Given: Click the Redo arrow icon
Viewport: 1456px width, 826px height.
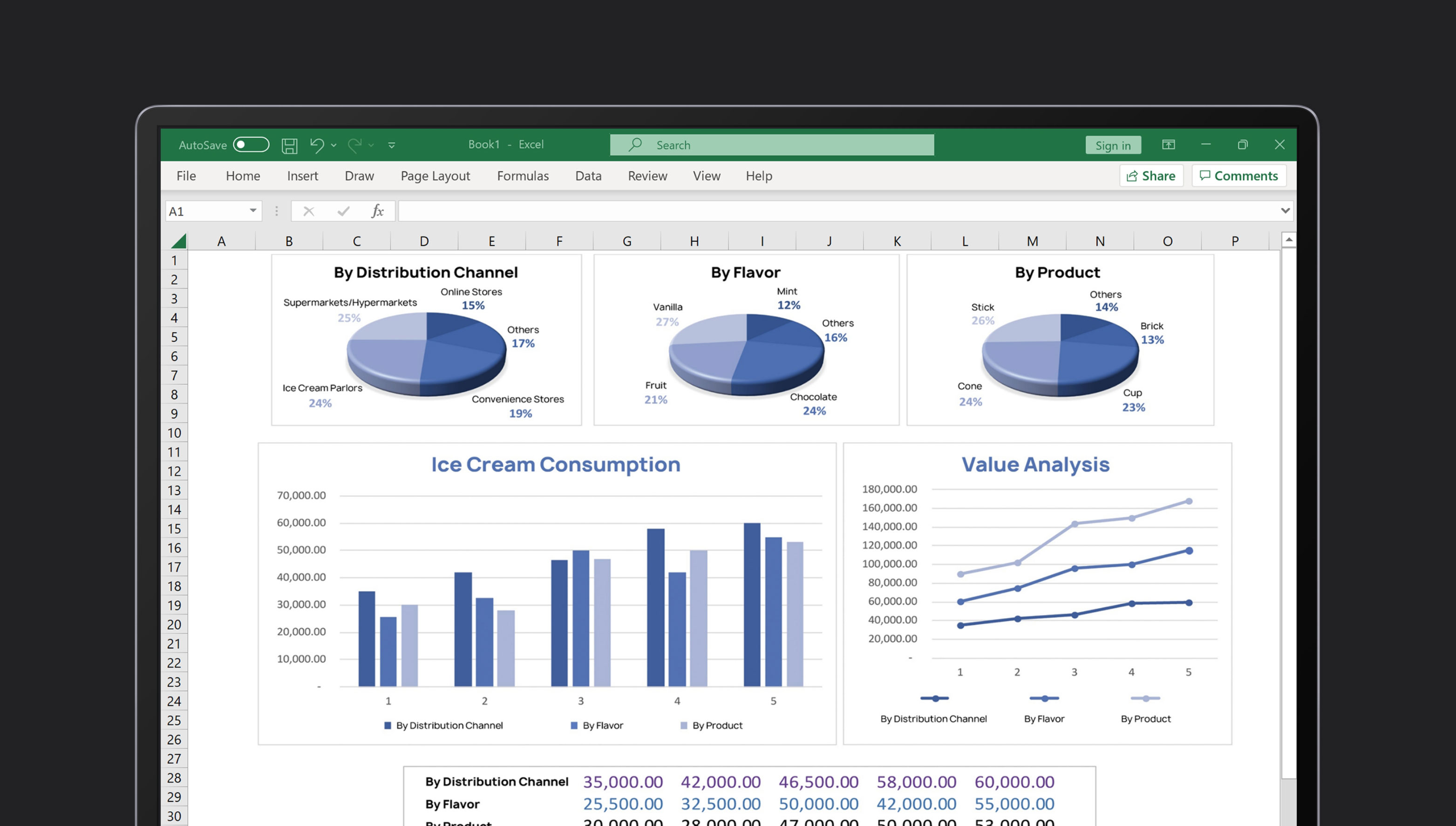Looking at the screenshot, I should click(354, 145).
